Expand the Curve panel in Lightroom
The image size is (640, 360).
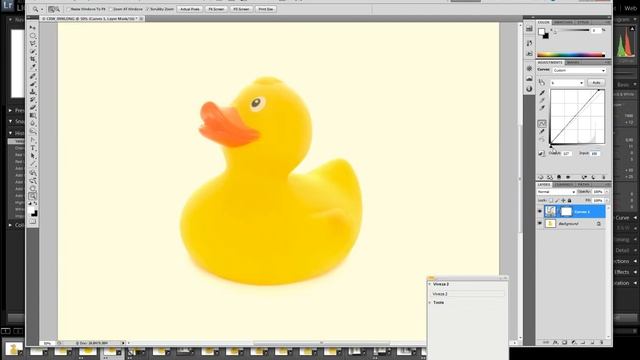point(635,218)
